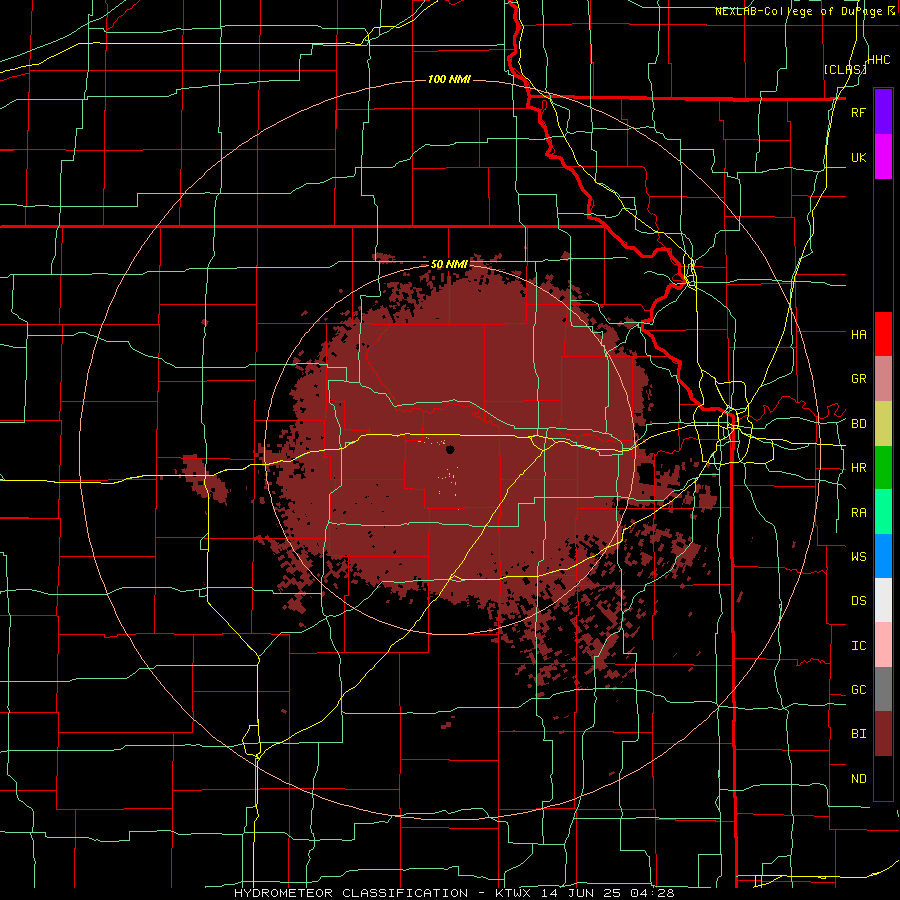Screen dimensions: 900x900
Task: Click the BD yellow legend color swatch
Action: point(883,424)
